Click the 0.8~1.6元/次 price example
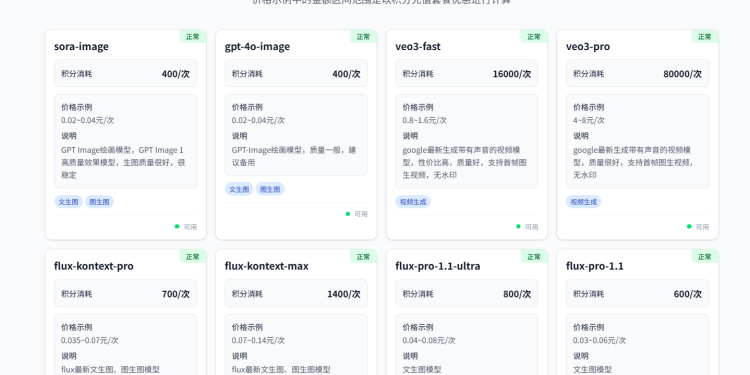This screenshot has height=375, width=750. 425,121
